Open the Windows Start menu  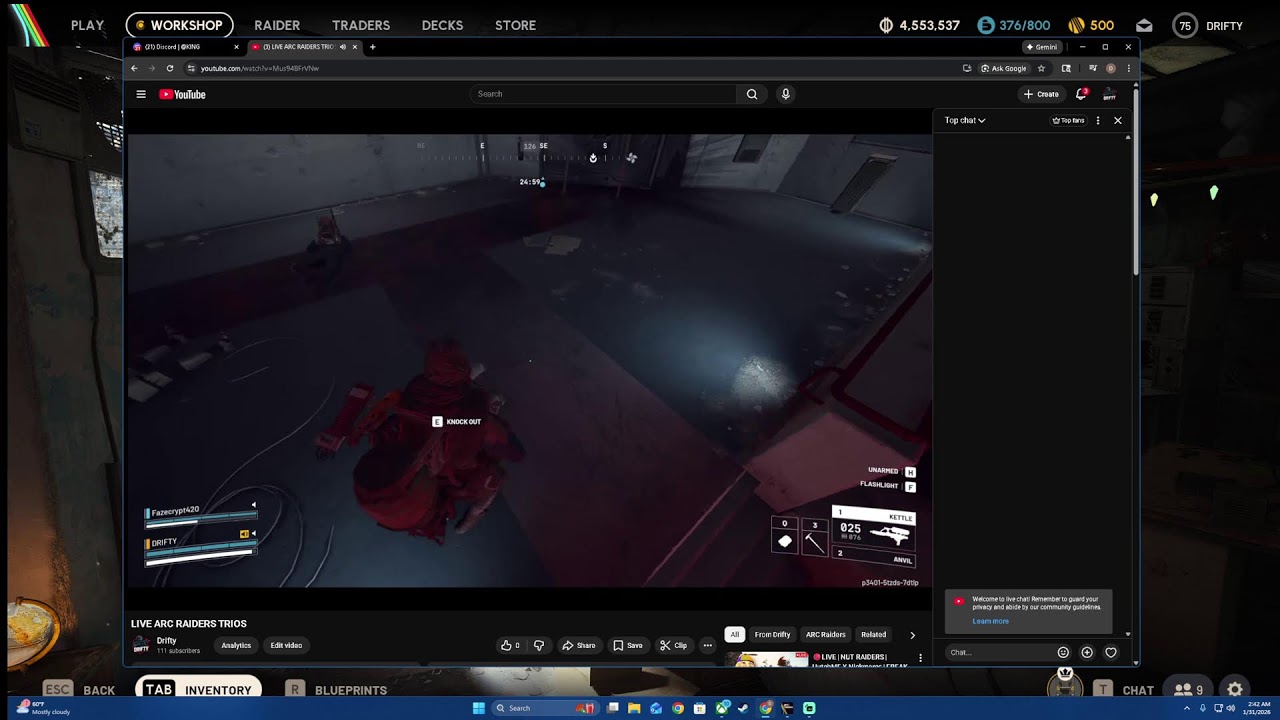click(479, 708)
